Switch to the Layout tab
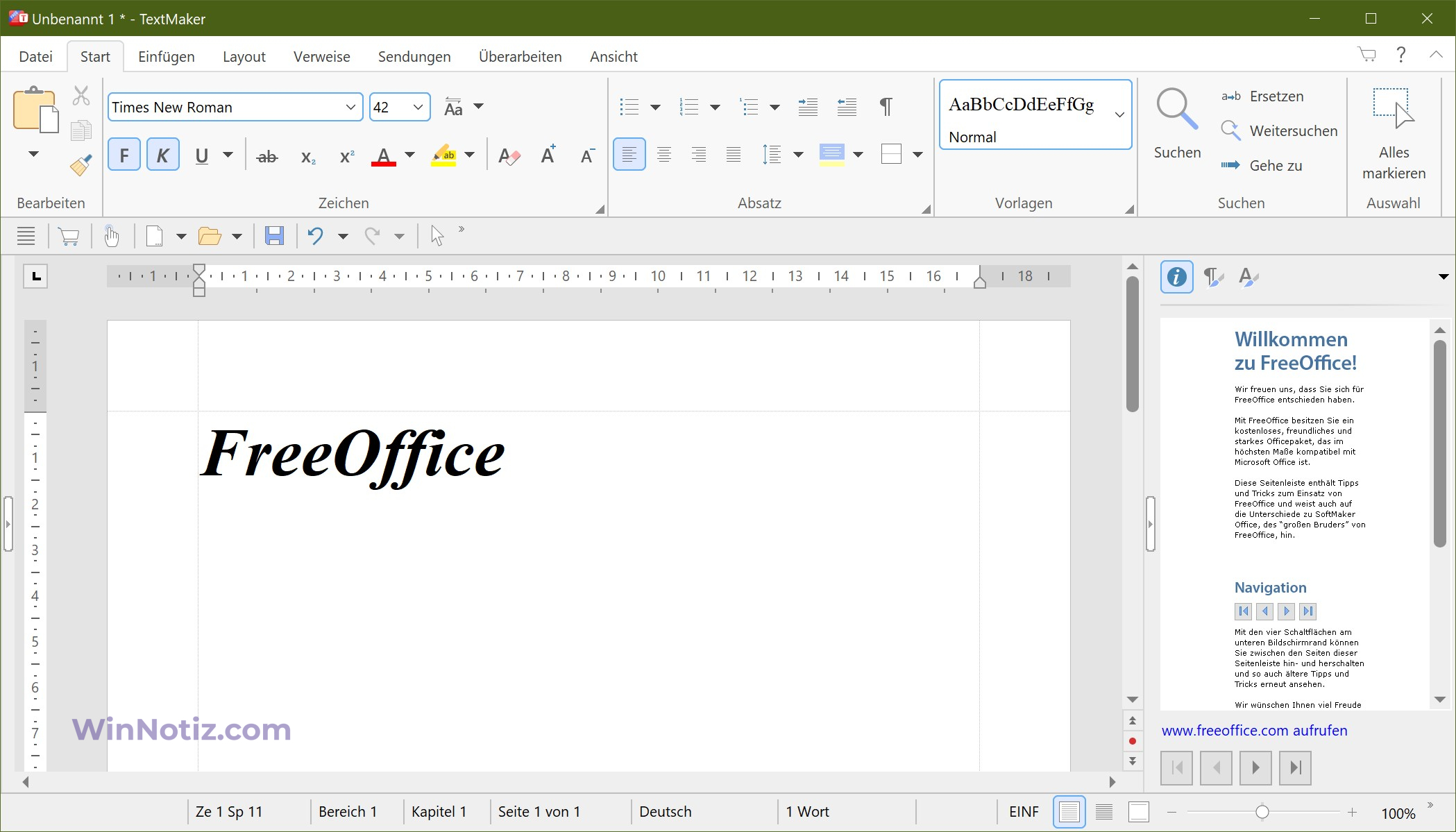The height and width of the screenshot is (832, 1456). tap(244, 56)
